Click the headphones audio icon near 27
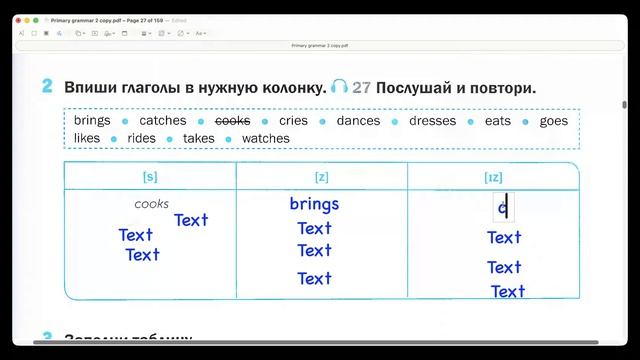This screenshot has height=360, width=640. (339, 86)
